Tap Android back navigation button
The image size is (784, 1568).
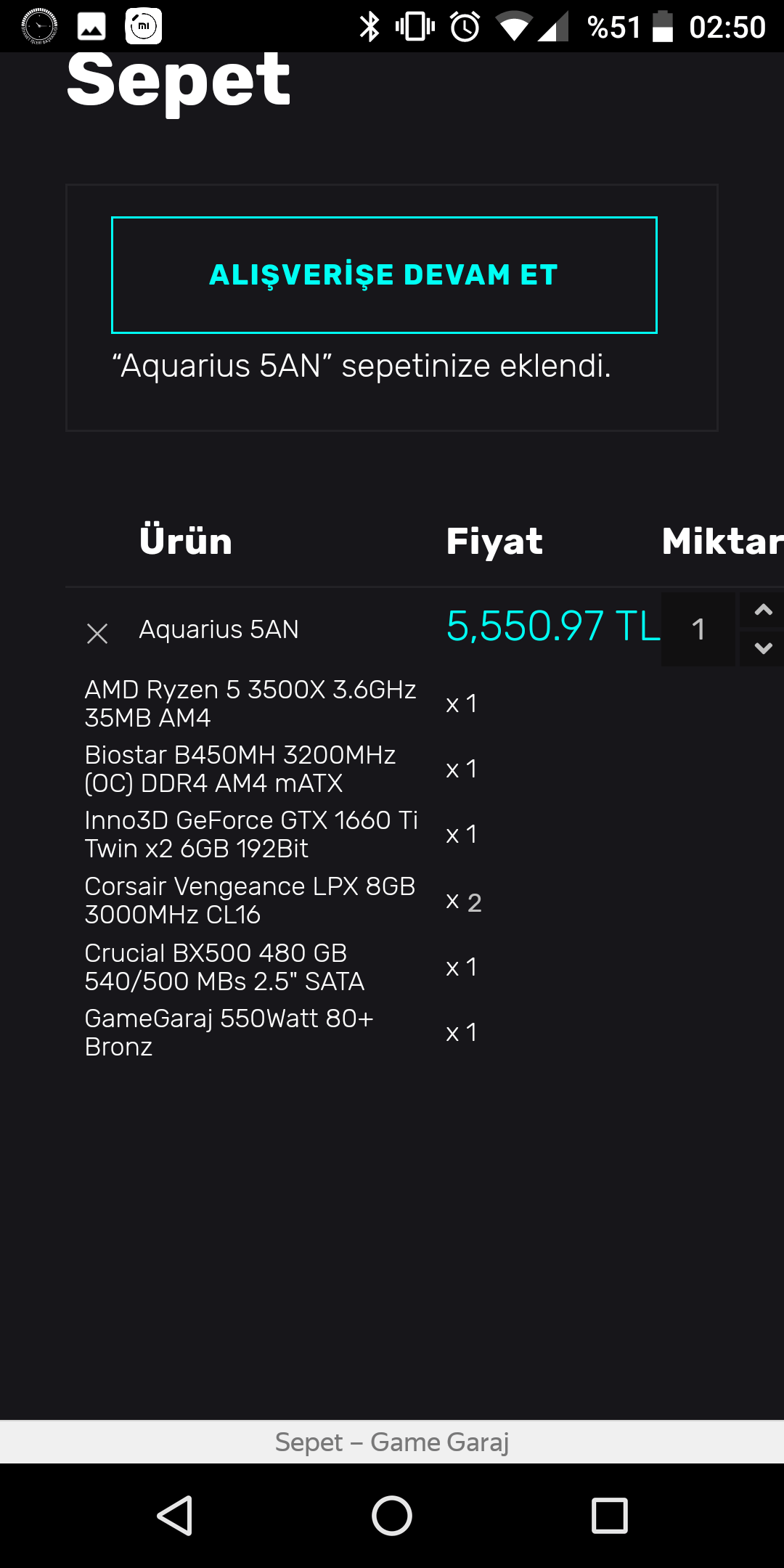(x=175, y=1516)
